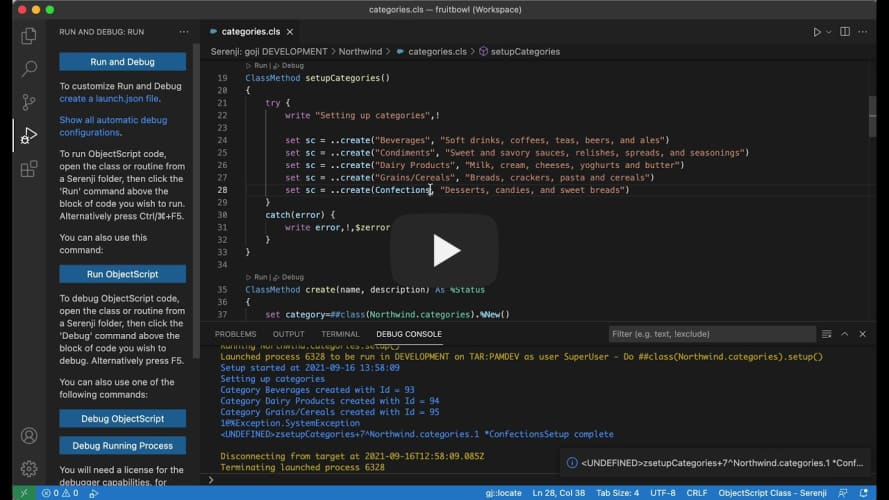Click the UTF-8 encoding indicator
This screenshot has width=889, height=500.
point(663,493)
